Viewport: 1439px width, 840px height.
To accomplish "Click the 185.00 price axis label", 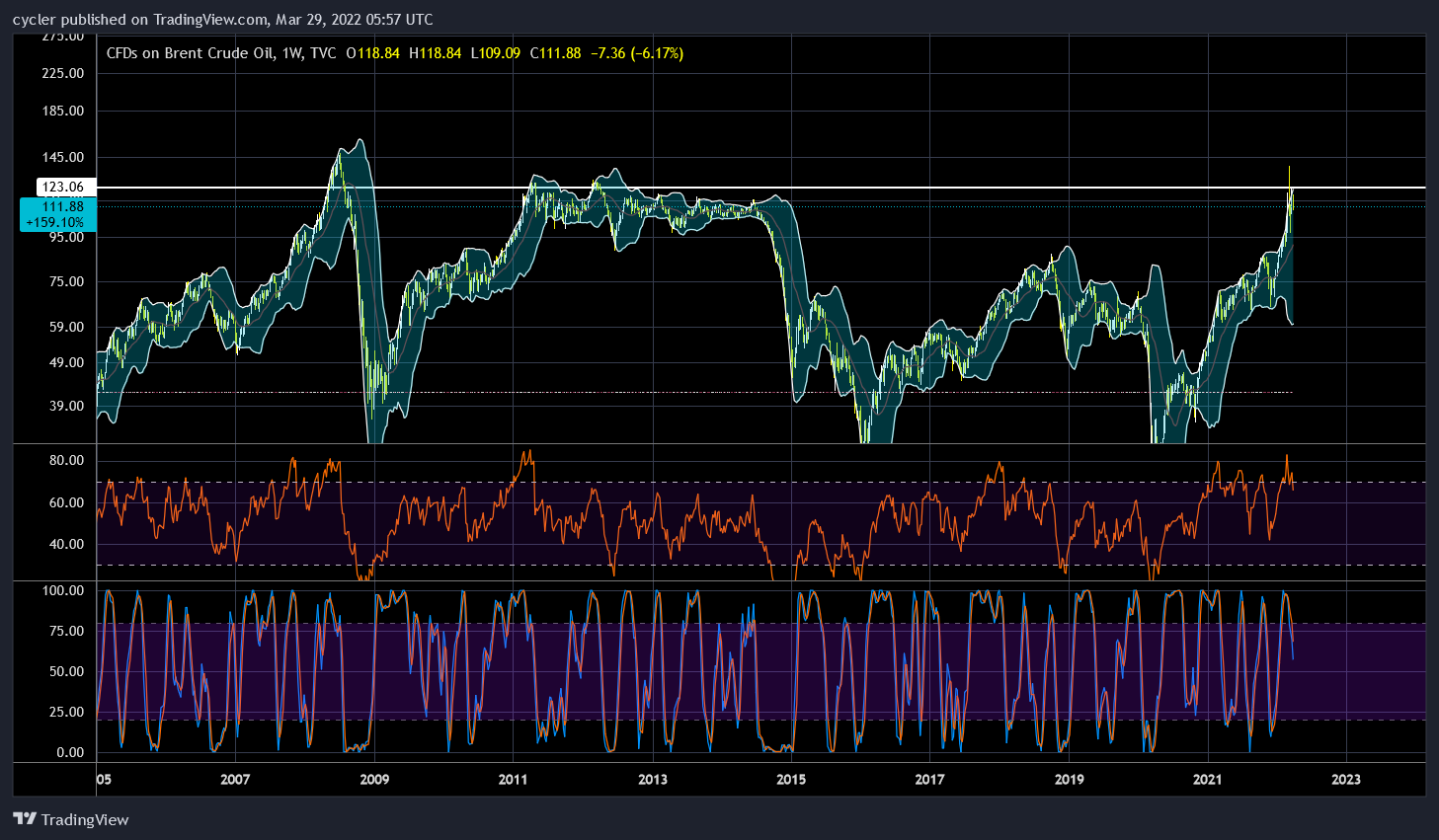I will pos(63,111).
